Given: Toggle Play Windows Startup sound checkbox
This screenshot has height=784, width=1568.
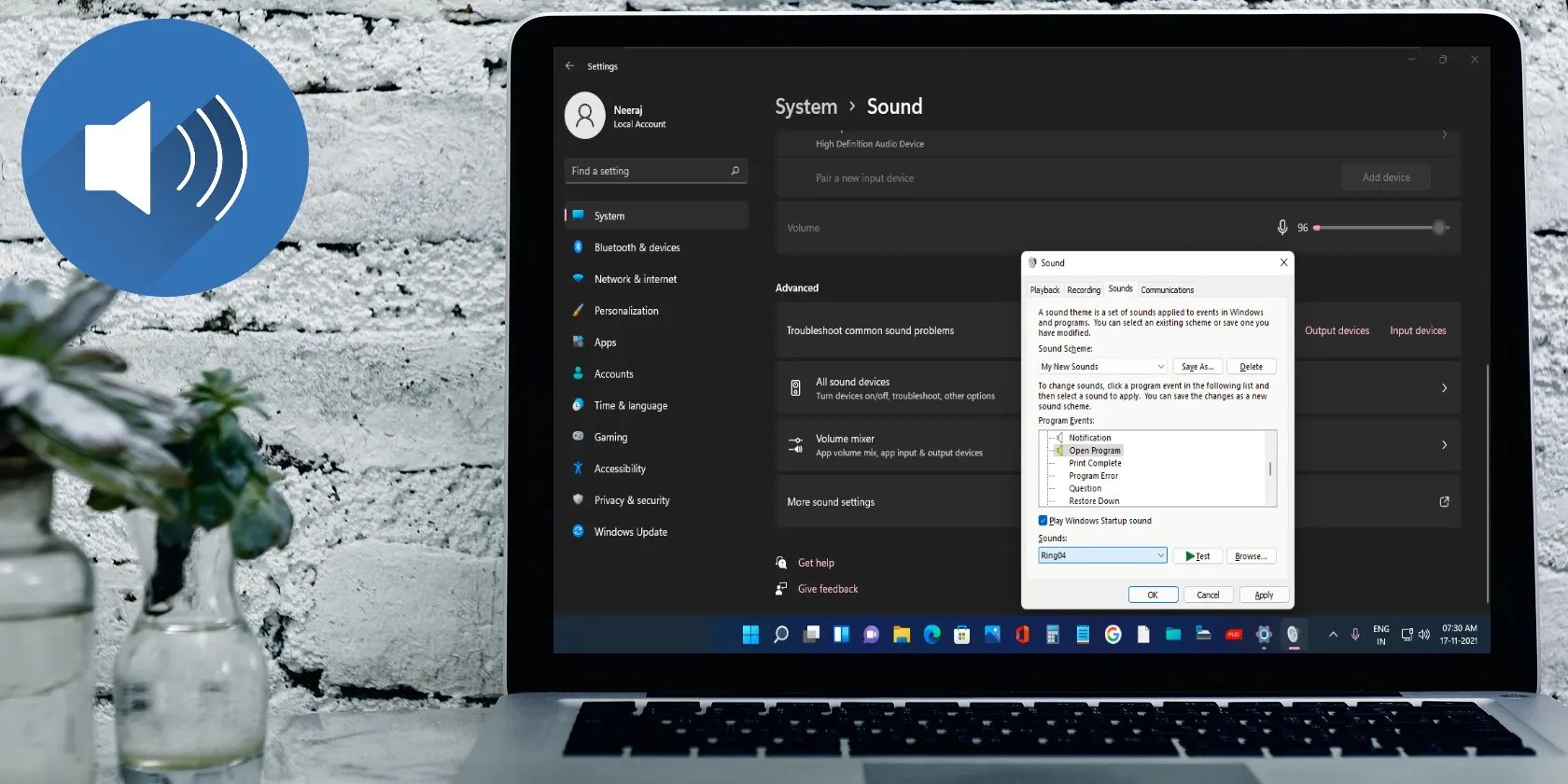Looking at the screenshot, I should 1043,521.
